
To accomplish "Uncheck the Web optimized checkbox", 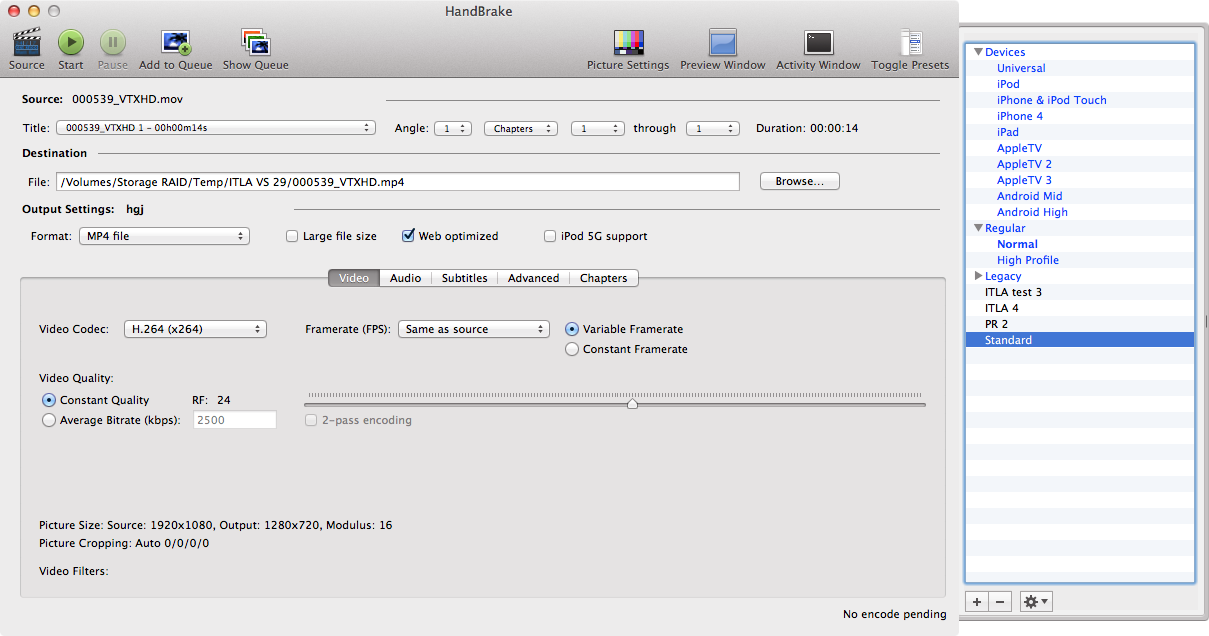I will pos(408,237).
